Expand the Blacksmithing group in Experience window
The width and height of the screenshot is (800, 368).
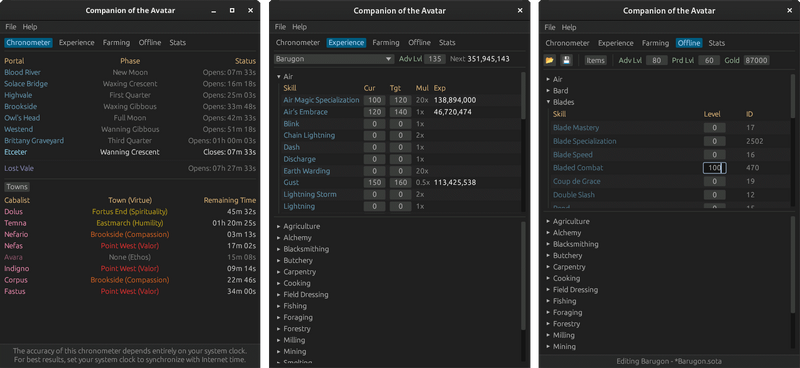point(279,249)
